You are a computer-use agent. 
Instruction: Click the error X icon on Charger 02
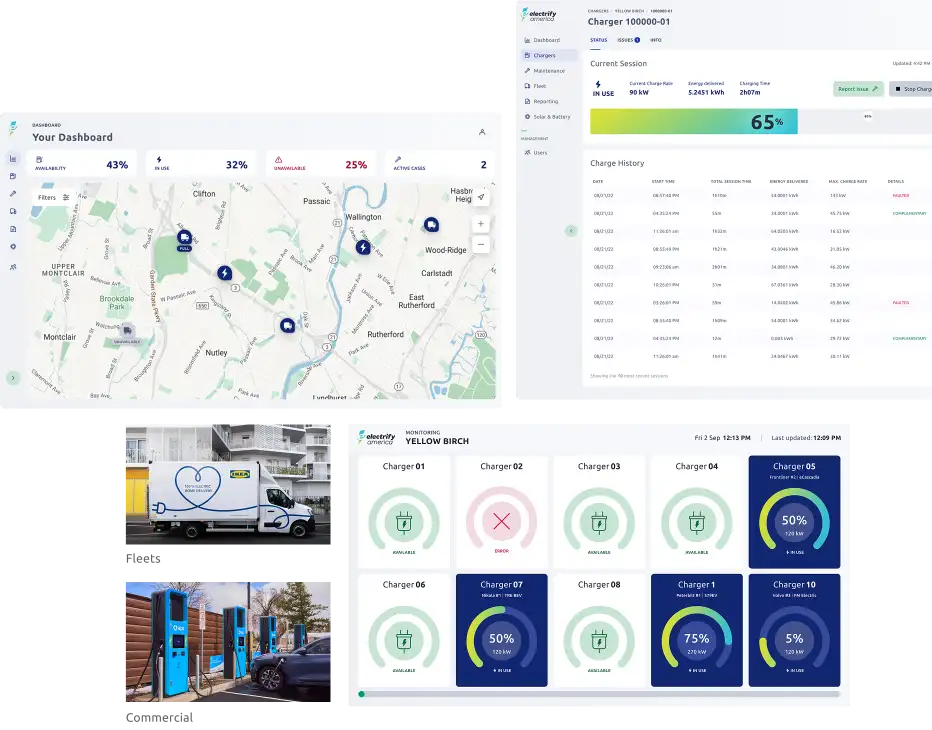click(x=502, y=521)
